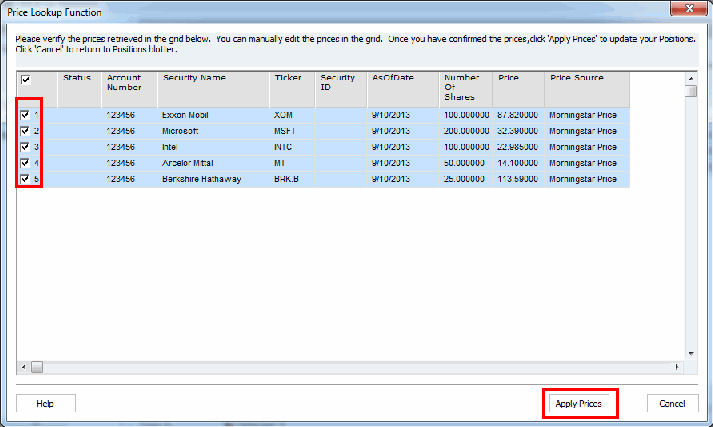Click the Microsoft number of shares cell
Image resolution: width=713 pixels, height=427 pixels.
tap(465, 131)
